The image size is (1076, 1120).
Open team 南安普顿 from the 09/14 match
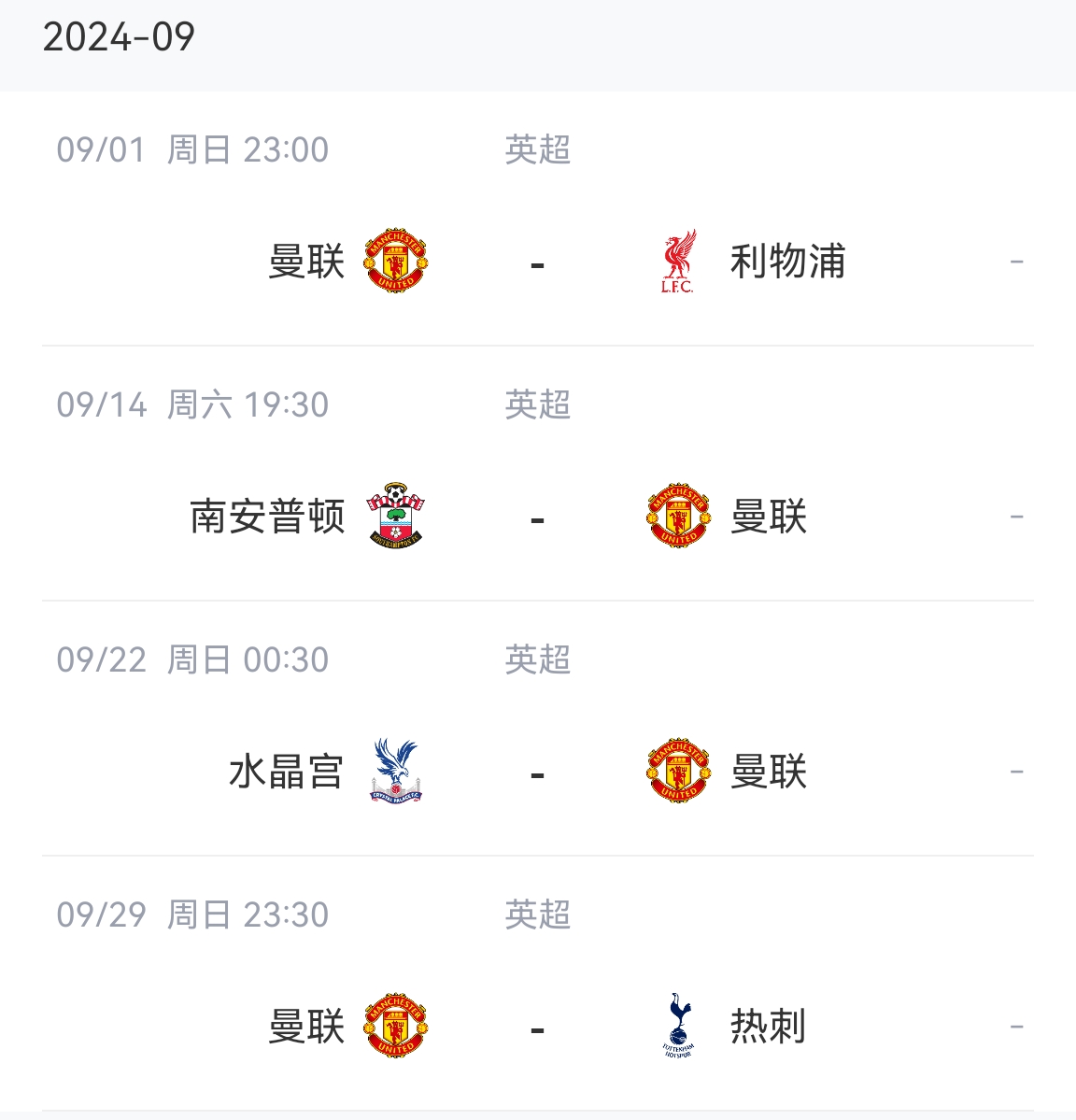pos(267,516)
